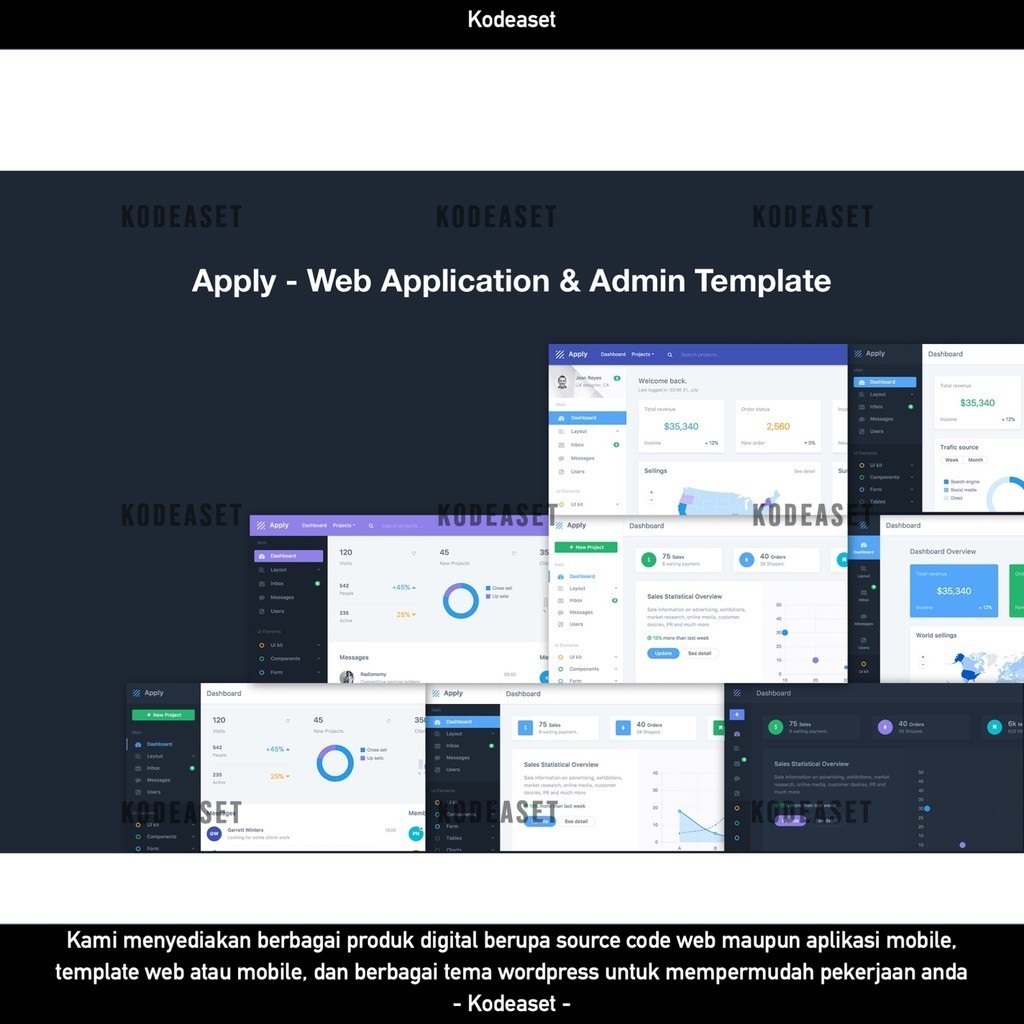
Task: Click purple plus button in fully dark mockup
Action: [737, 714]
